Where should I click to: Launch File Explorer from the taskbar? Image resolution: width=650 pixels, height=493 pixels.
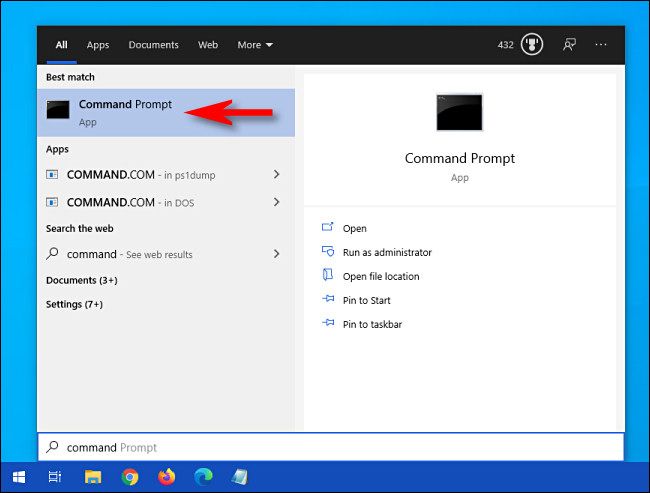(93, 477)
